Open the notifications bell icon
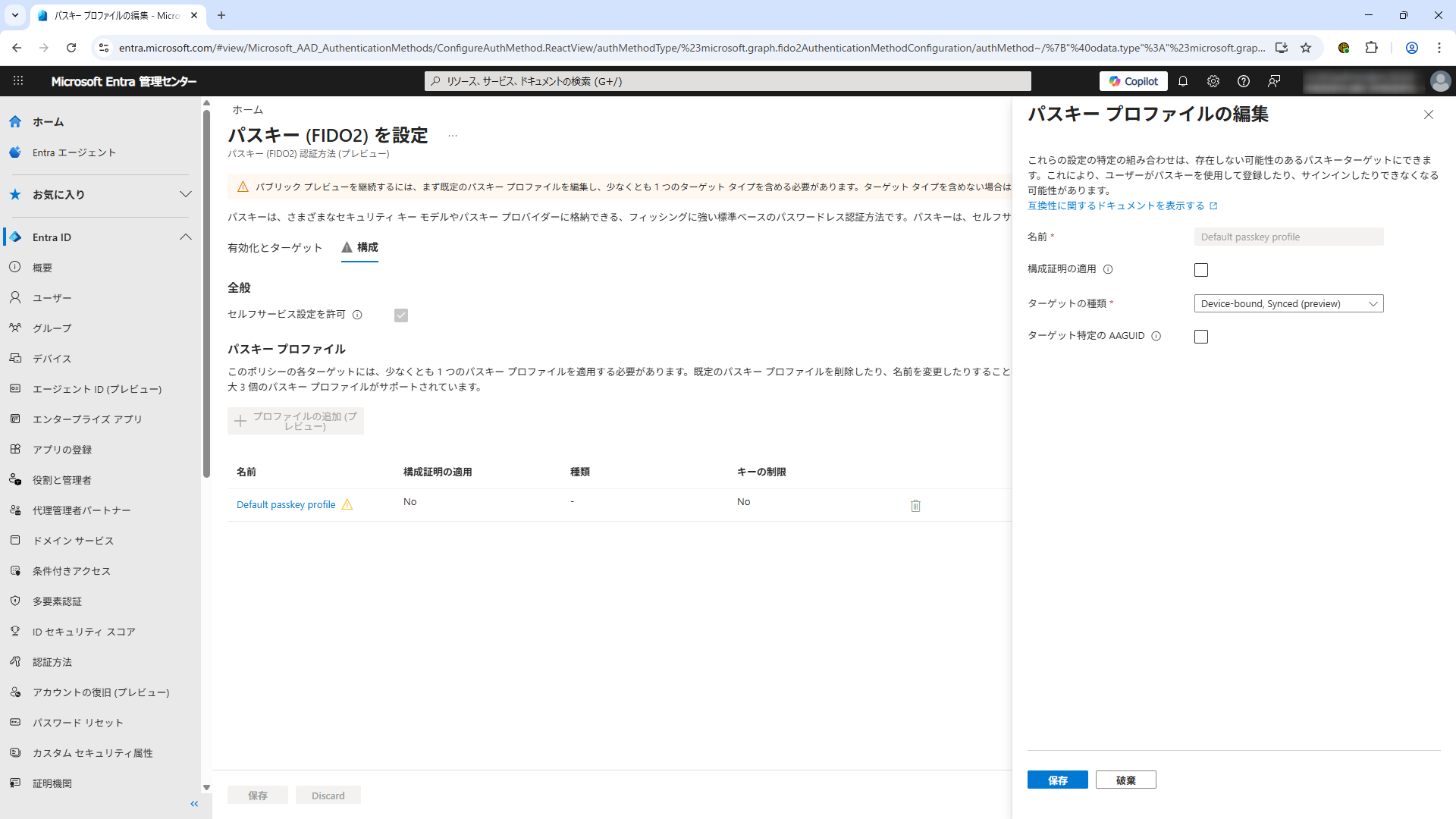This screenshot has height=819, width=1456. pos(1182,81)
